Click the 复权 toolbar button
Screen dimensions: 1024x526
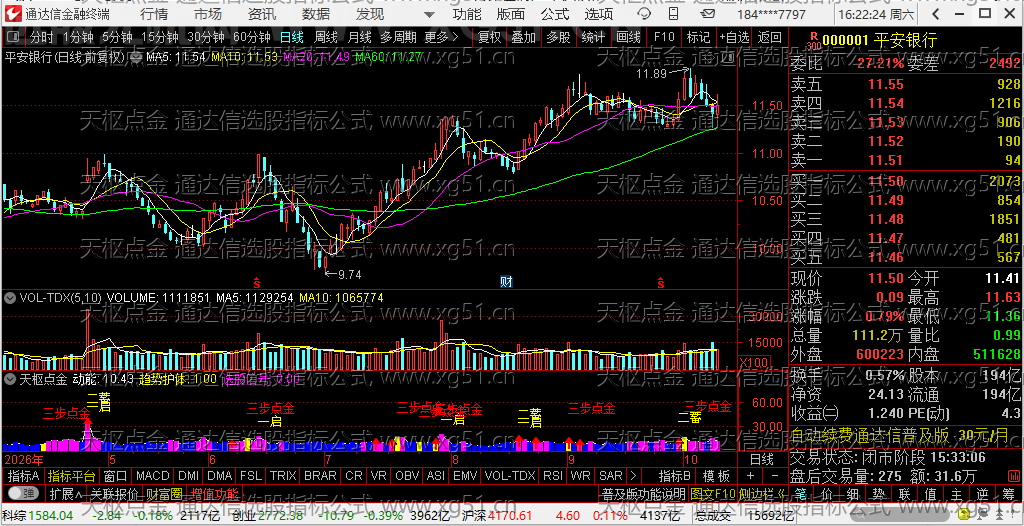[x=490, y=37]
